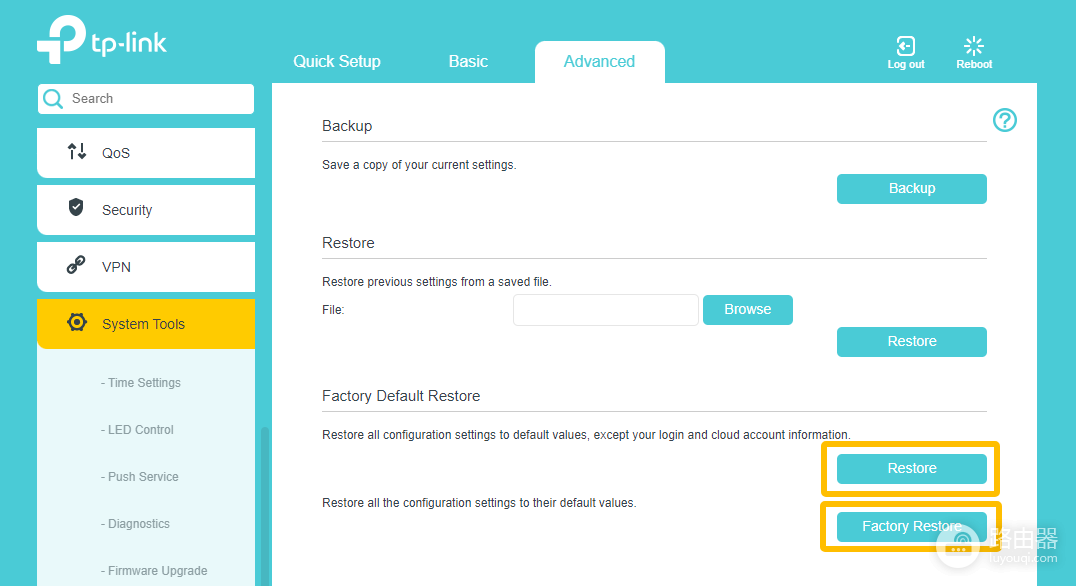The height and width of the screenshot is (586, 1076).
Task: Open LED Control submenu item
Action: pos(137,430)
